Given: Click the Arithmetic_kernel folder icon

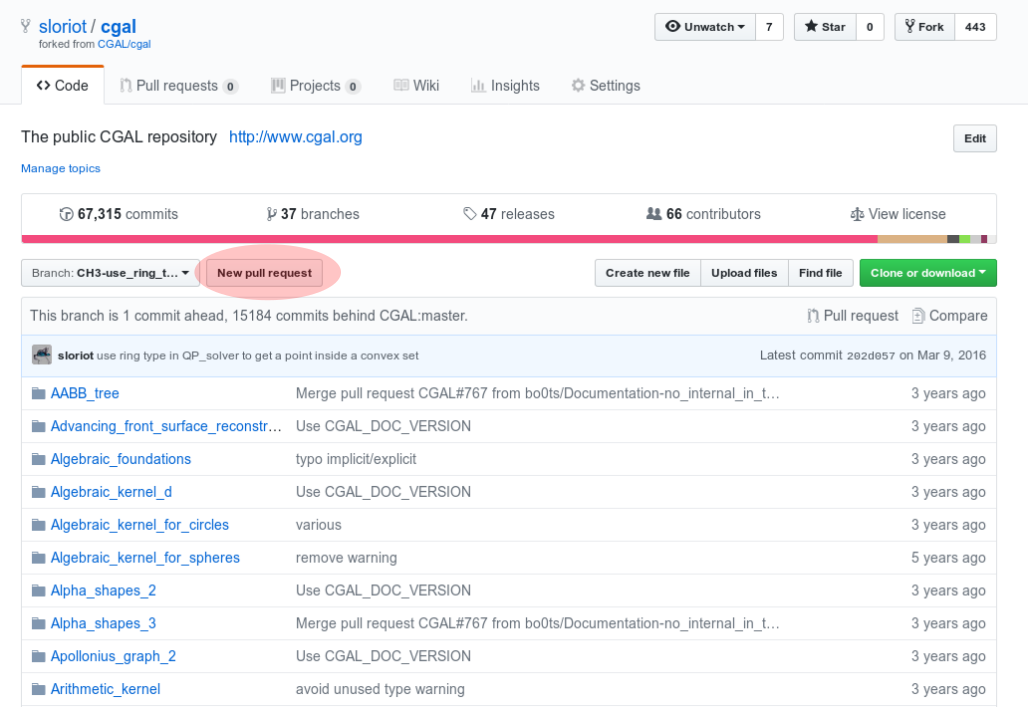Looking at the screenshot, I should (x=39, y=689).
